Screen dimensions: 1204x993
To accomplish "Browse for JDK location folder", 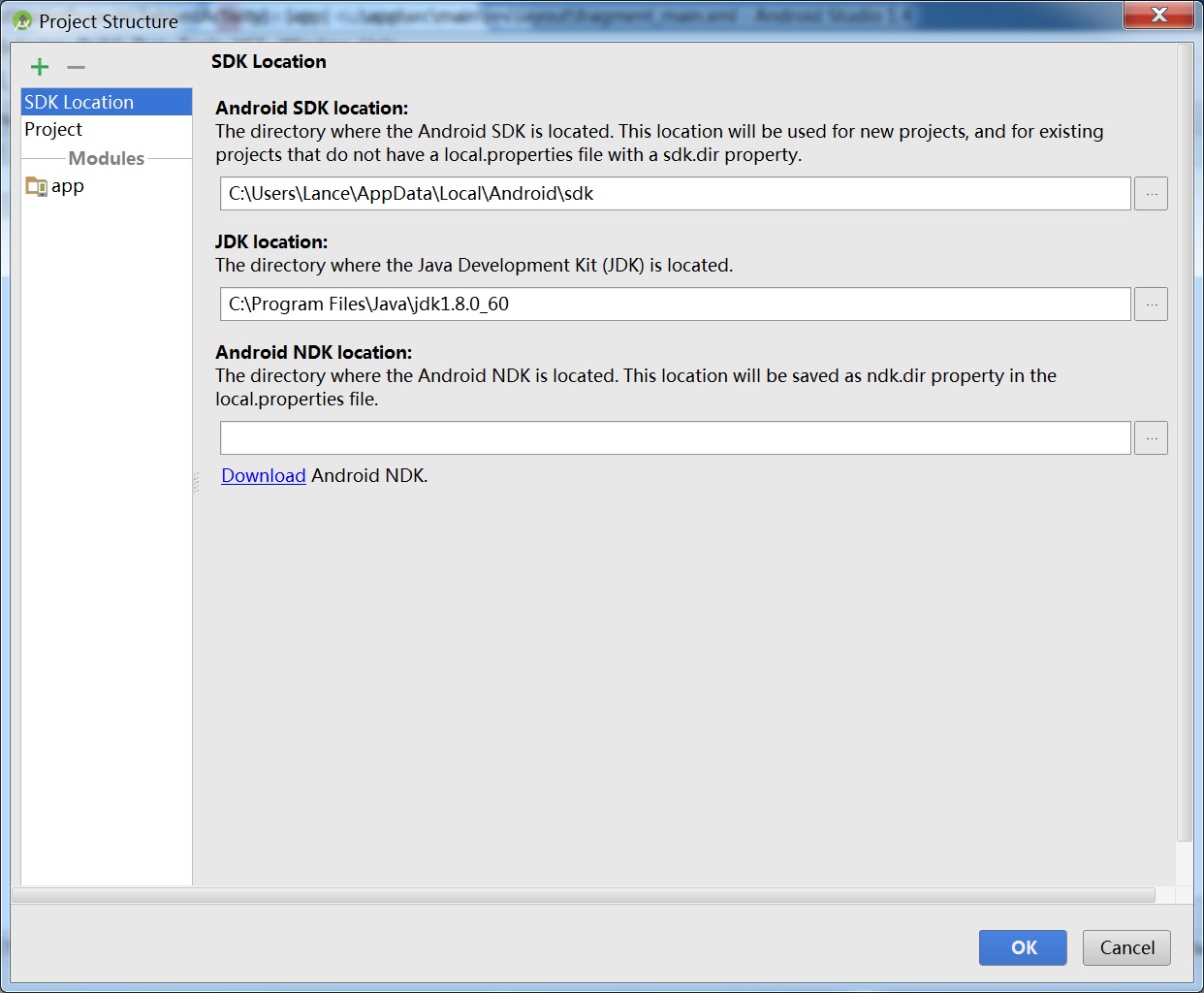I will (x=1151, y=304).
